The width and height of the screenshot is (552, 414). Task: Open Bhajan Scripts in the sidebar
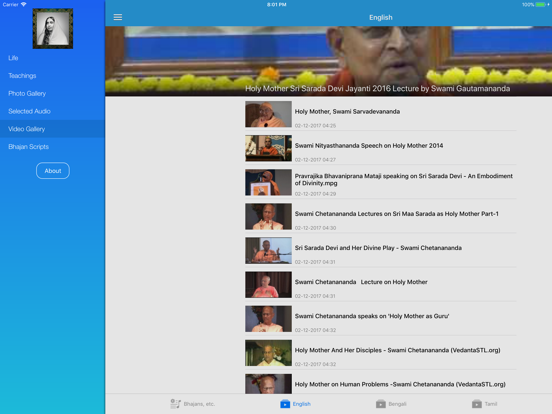coord(52,147)
